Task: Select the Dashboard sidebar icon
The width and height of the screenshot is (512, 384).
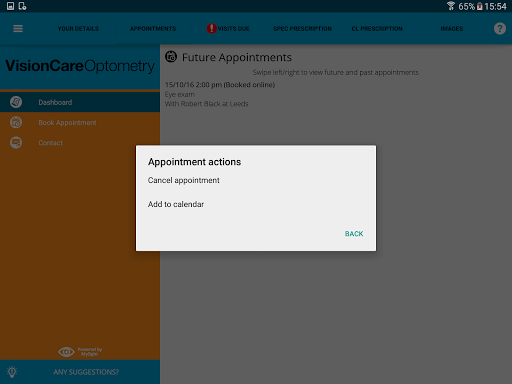Action: pyautogui.click(x=16, y=102)
